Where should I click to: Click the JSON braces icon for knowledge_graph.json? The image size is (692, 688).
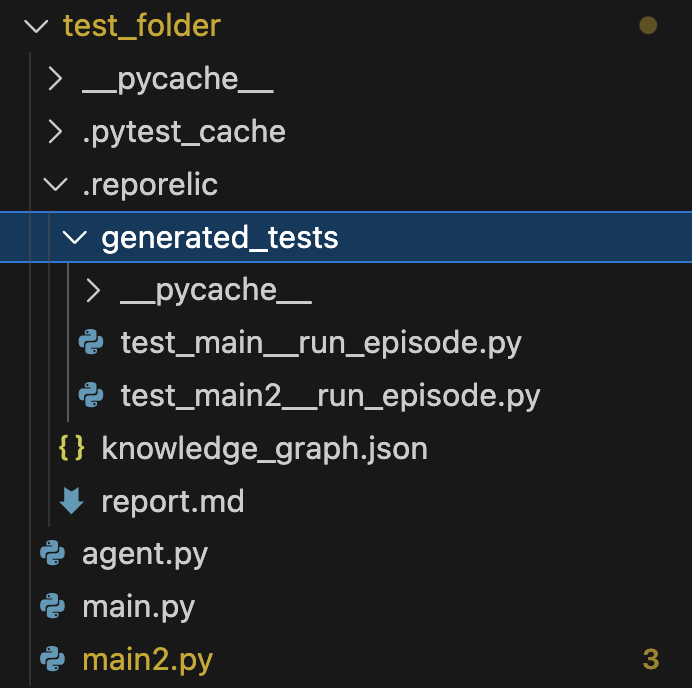71,448
